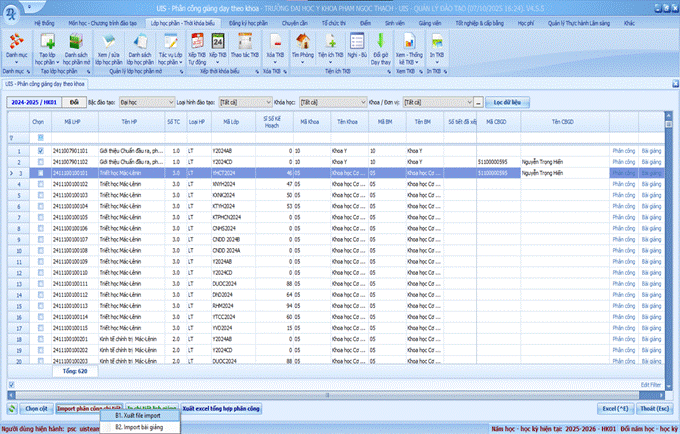This screenshot has height=434, width=680.
Task: Open Xếp thời khóa biểu group dialog launcher
Action: tap(257, 72)
